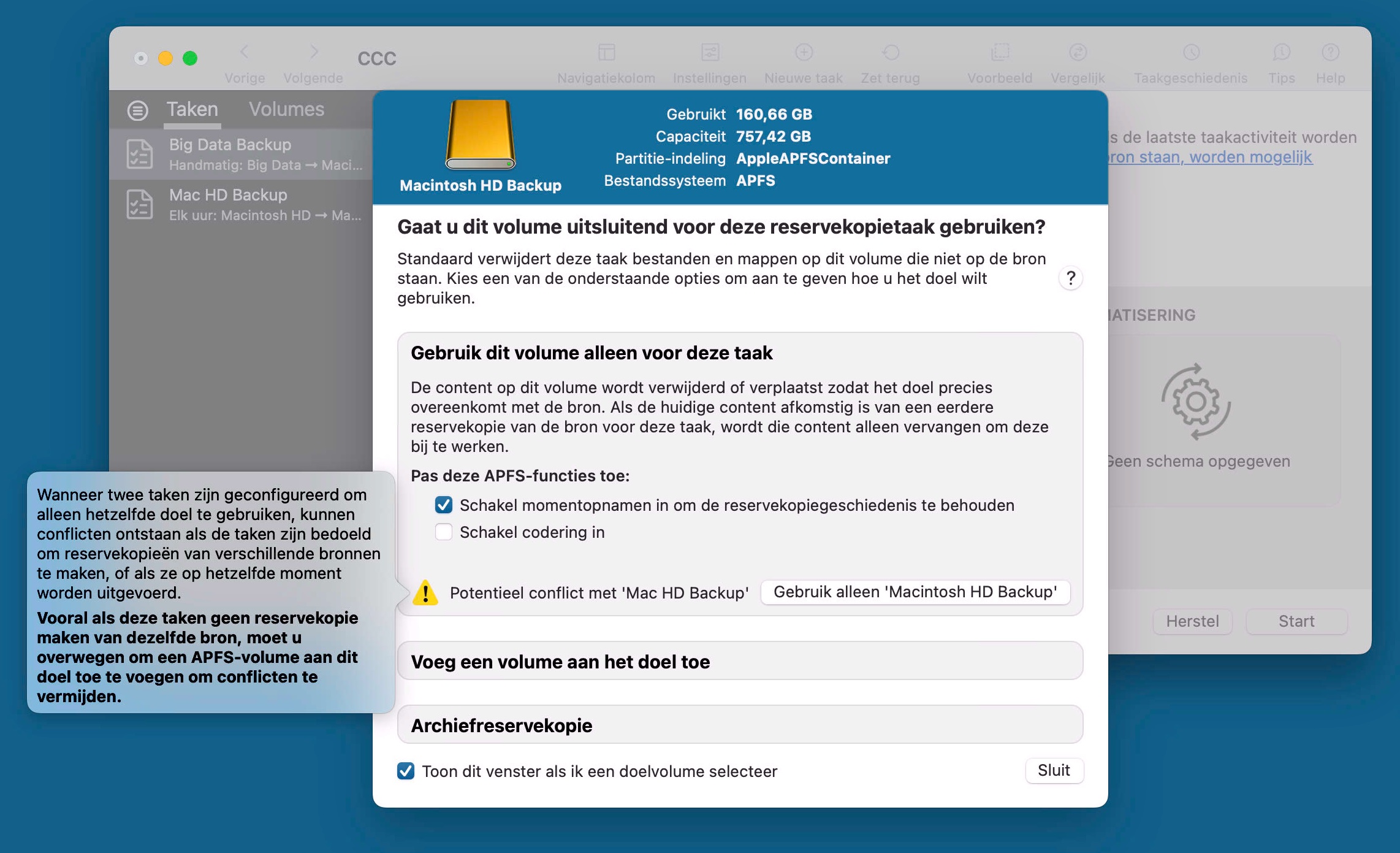Image resolution: width=1400 pixels, height=853 pixels.
Task: Toggle the Navigatiekolom sidebar icon
Action: [606, 52]
